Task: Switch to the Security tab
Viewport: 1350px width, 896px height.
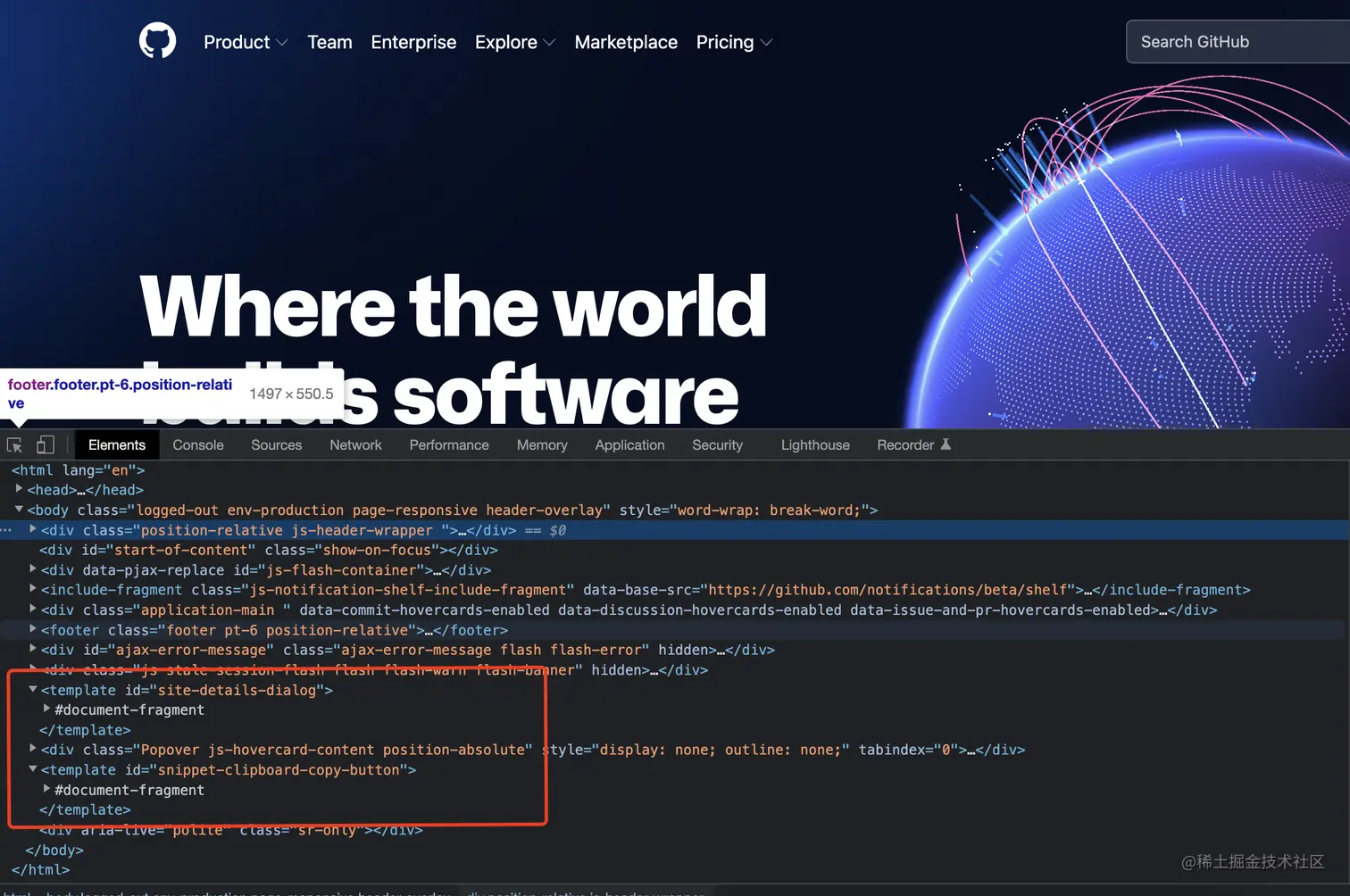Action: [x=717, y=444]
